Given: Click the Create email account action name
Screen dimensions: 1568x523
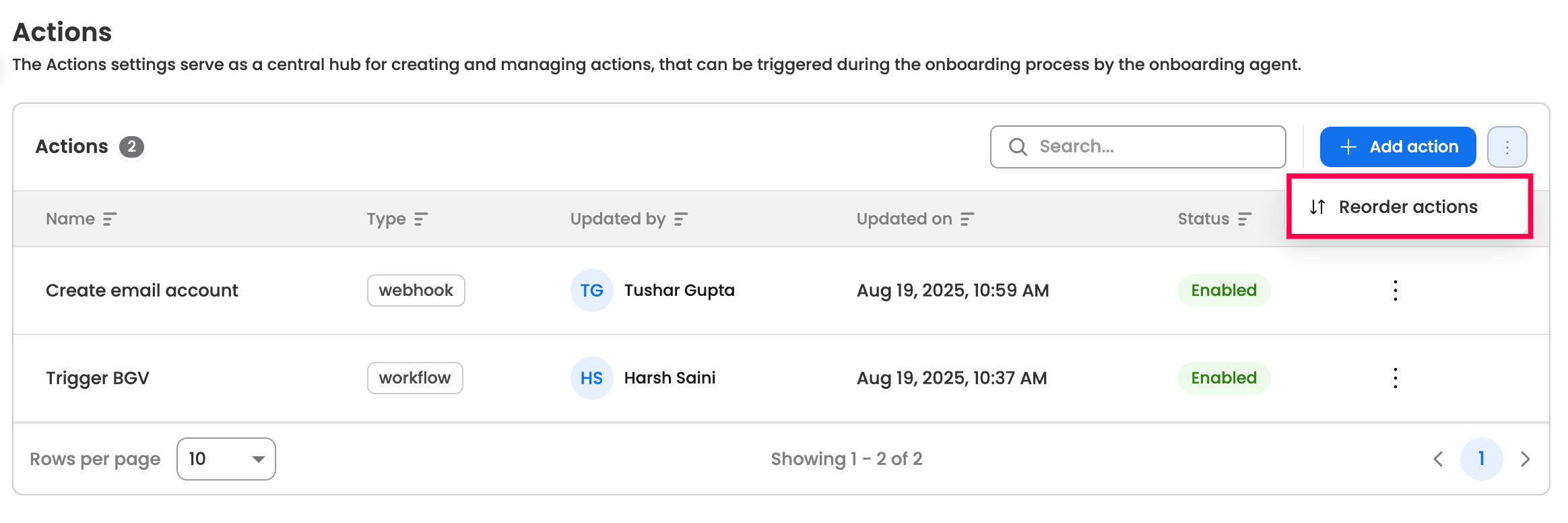Looking at the screenshot, I should 142,290.
